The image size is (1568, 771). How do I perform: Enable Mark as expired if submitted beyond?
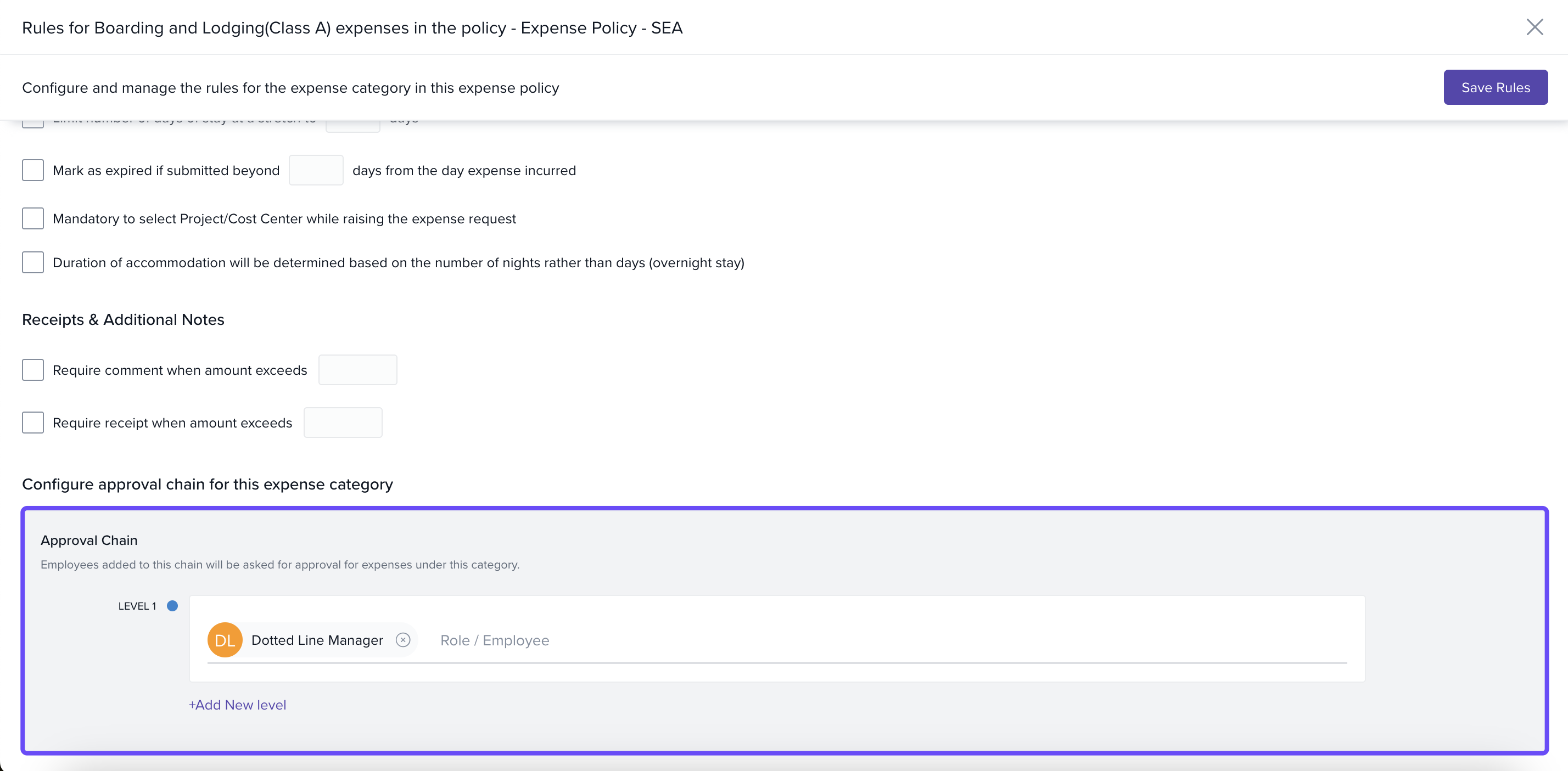[33, 170]
